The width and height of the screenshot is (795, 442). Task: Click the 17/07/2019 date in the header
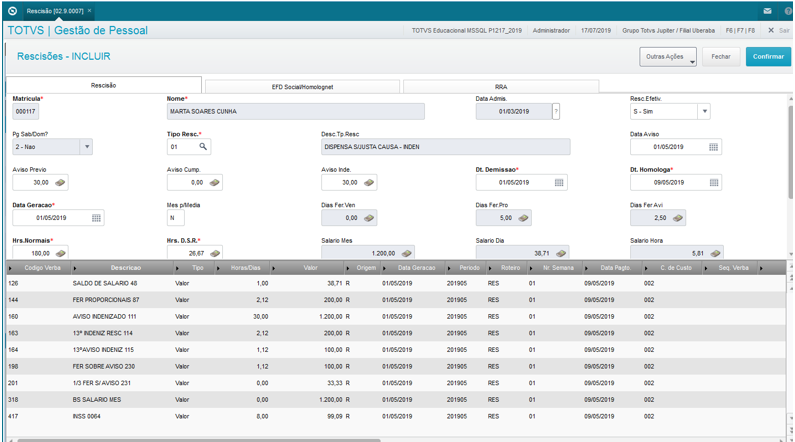[x=596, y=30]
